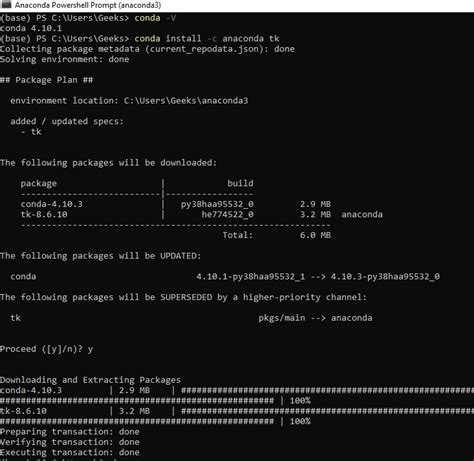474x461 pixels.
Task: Click 'The following packages will be downloaded:' line
Action: (x=108, y=163)
